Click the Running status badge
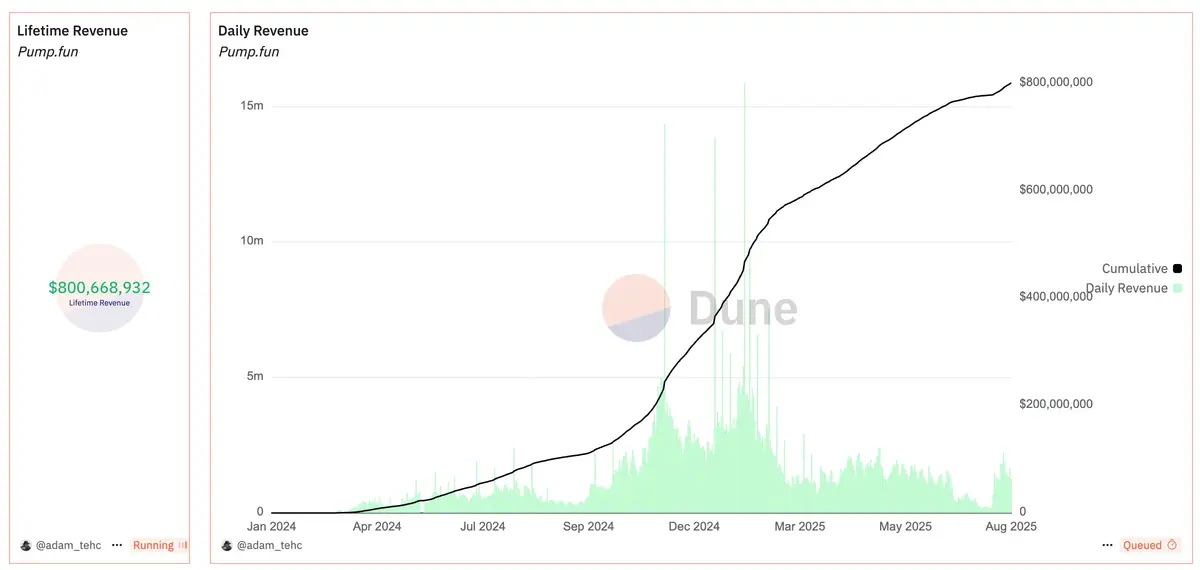This screenshot has width=1200, height=570. coord(158,545)
